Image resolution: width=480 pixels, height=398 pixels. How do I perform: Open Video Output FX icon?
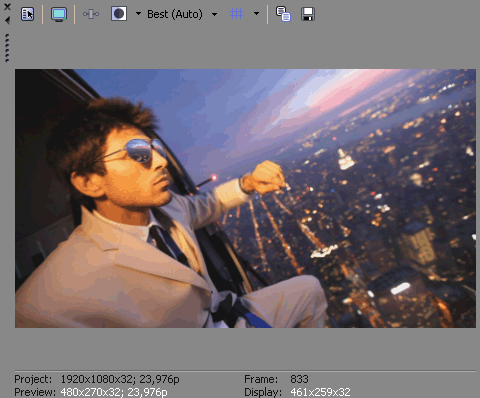click(91, 14)
